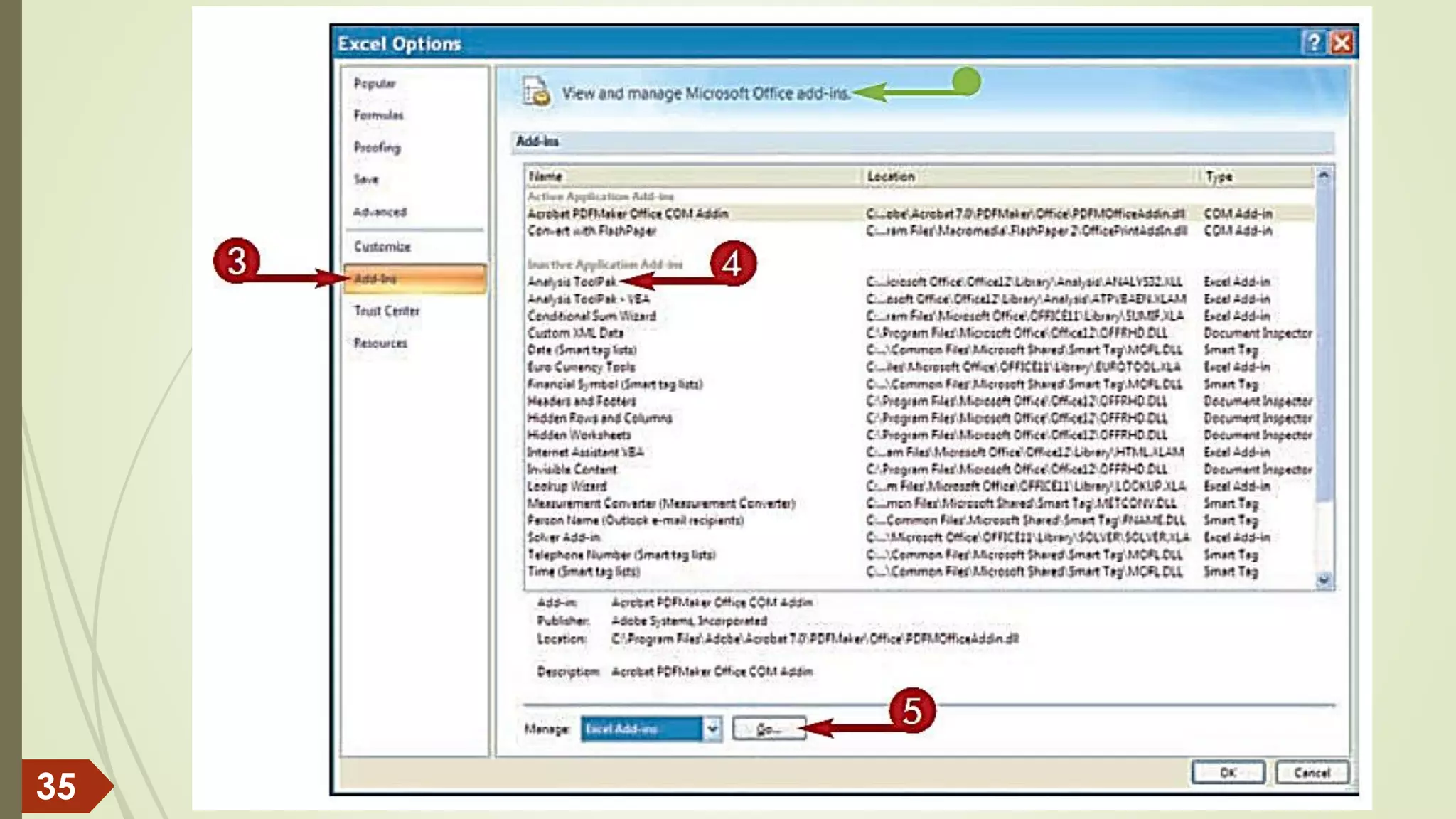
Task: Click the Go button
Action: point(769,729)
